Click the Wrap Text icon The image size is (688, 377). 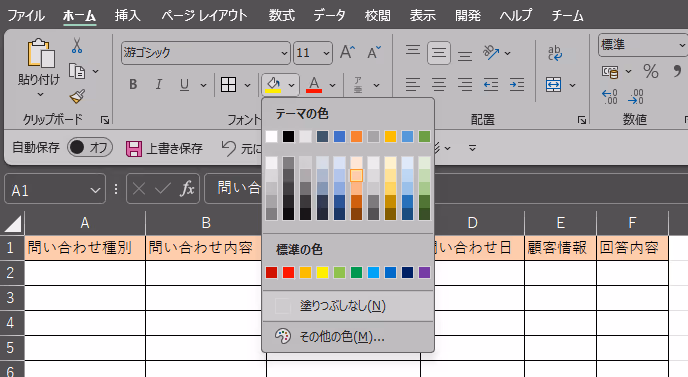coord(555,53)
